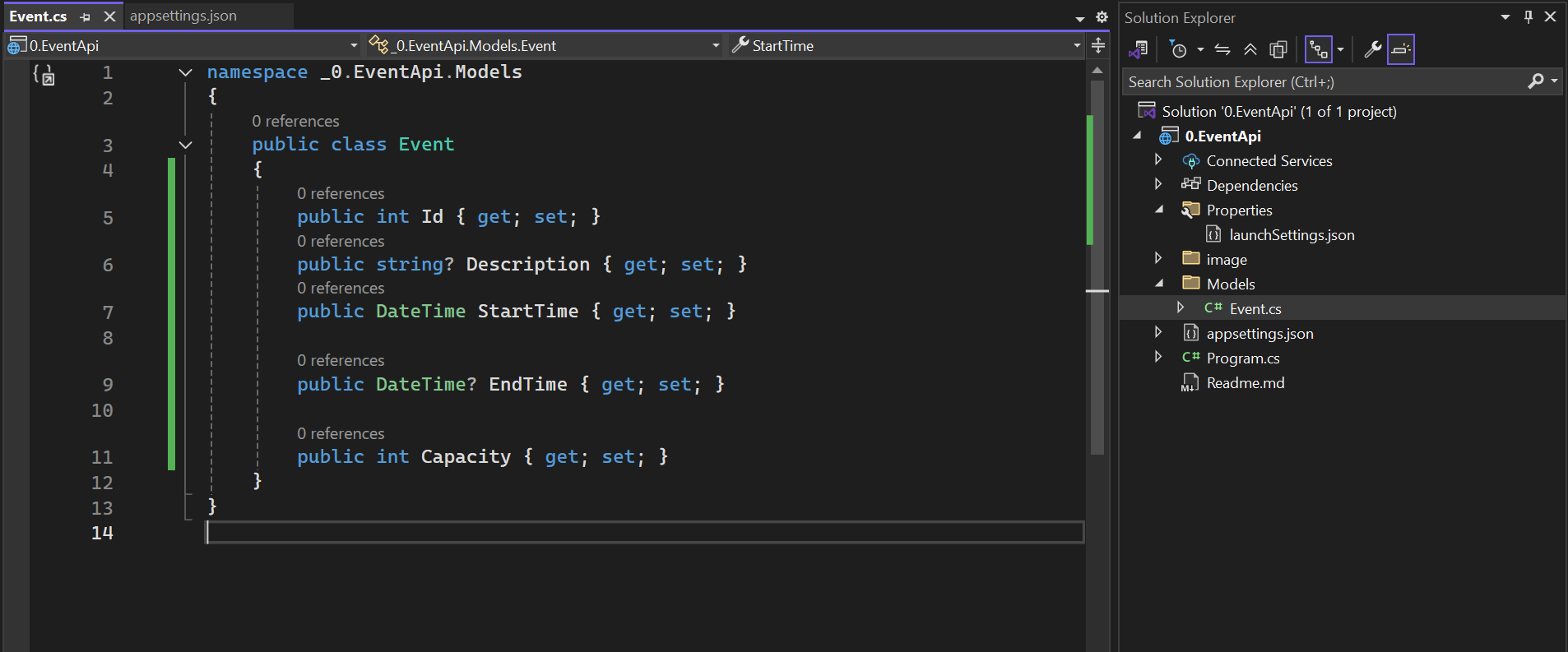This screenshot has width=1568, height=652.
Task: Close the Solution Explorer panel
Action: pyautogui.click(x=1551, y=17)
